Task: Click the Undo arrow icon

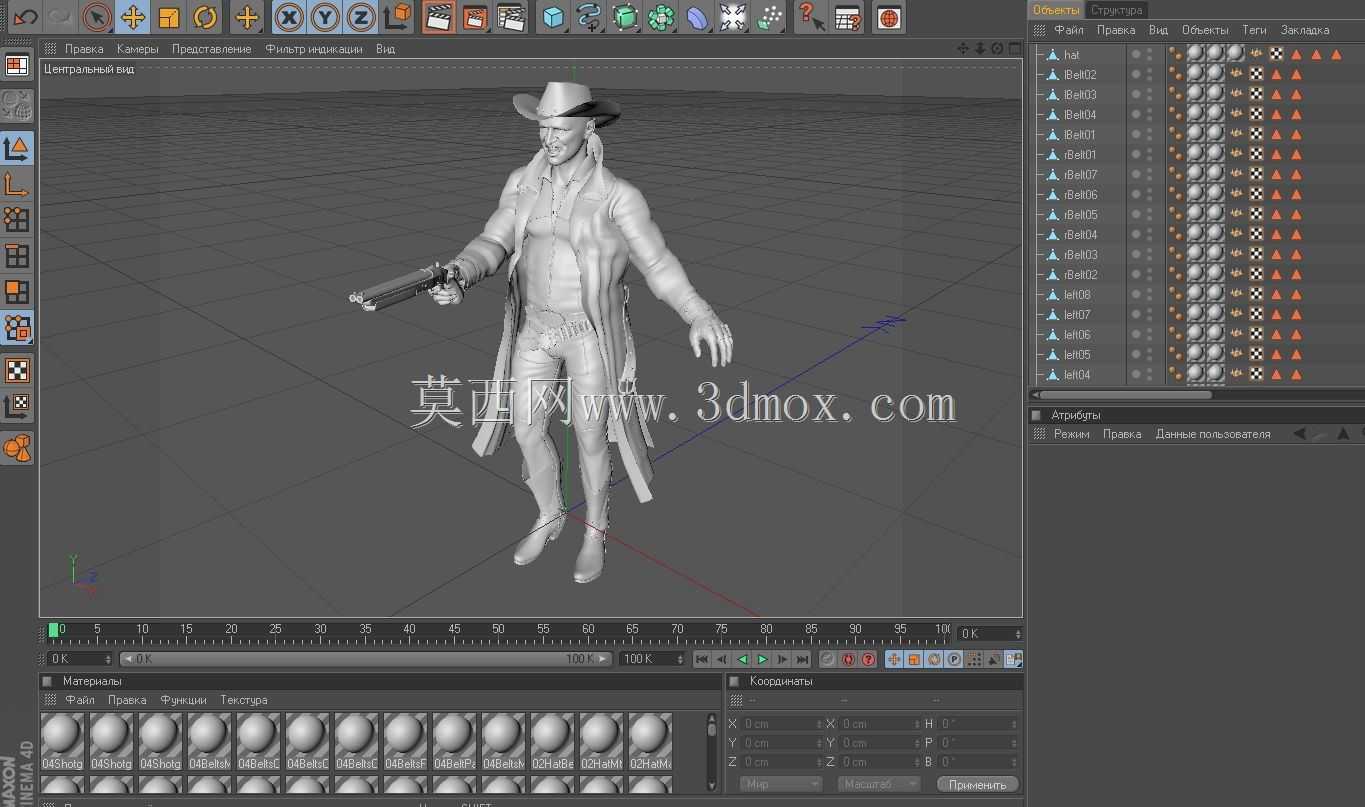Action: tap(25, 17)
